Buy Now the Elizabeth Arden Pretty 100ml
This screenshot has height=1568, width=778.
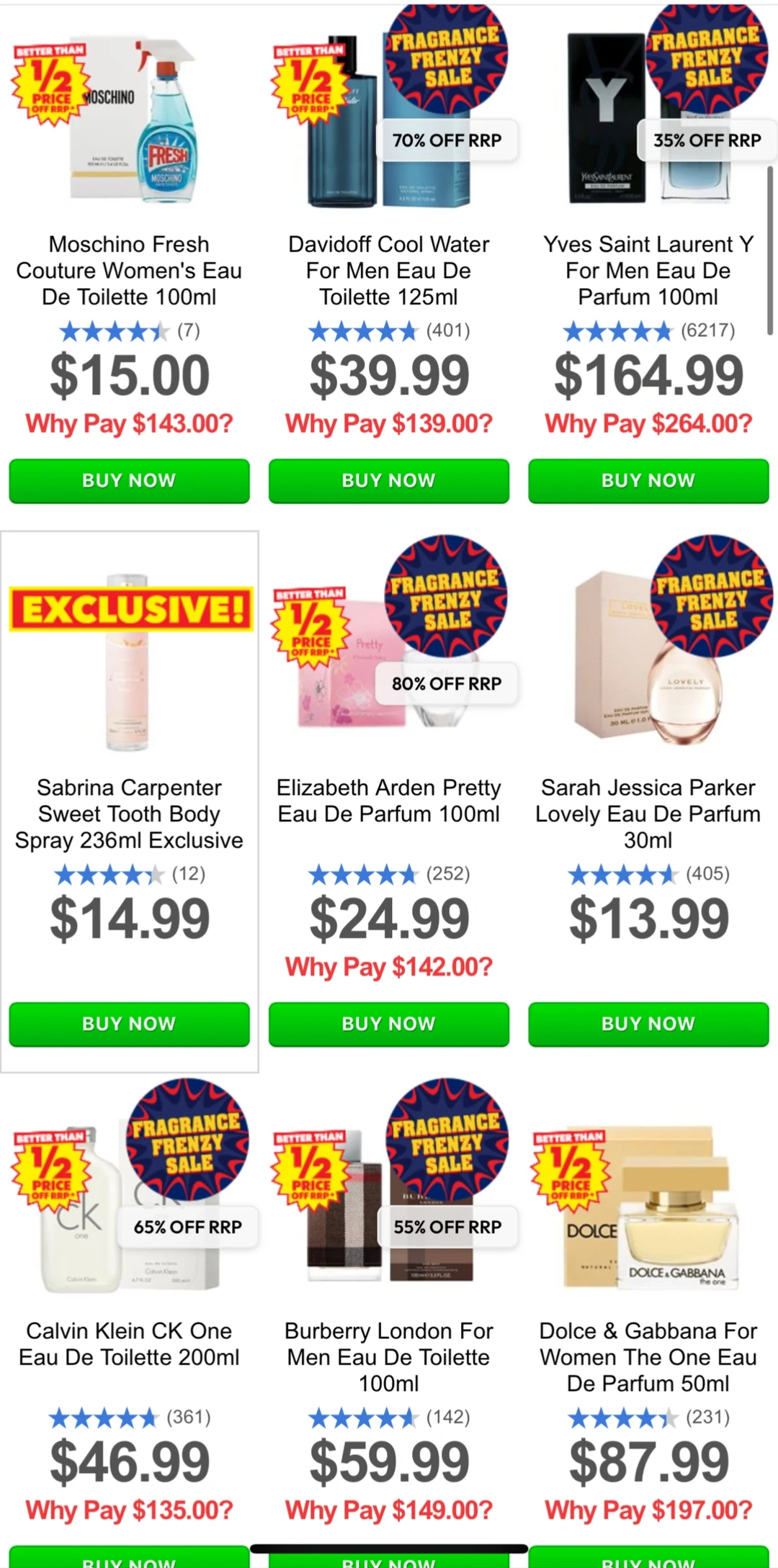coord(389,1024)
